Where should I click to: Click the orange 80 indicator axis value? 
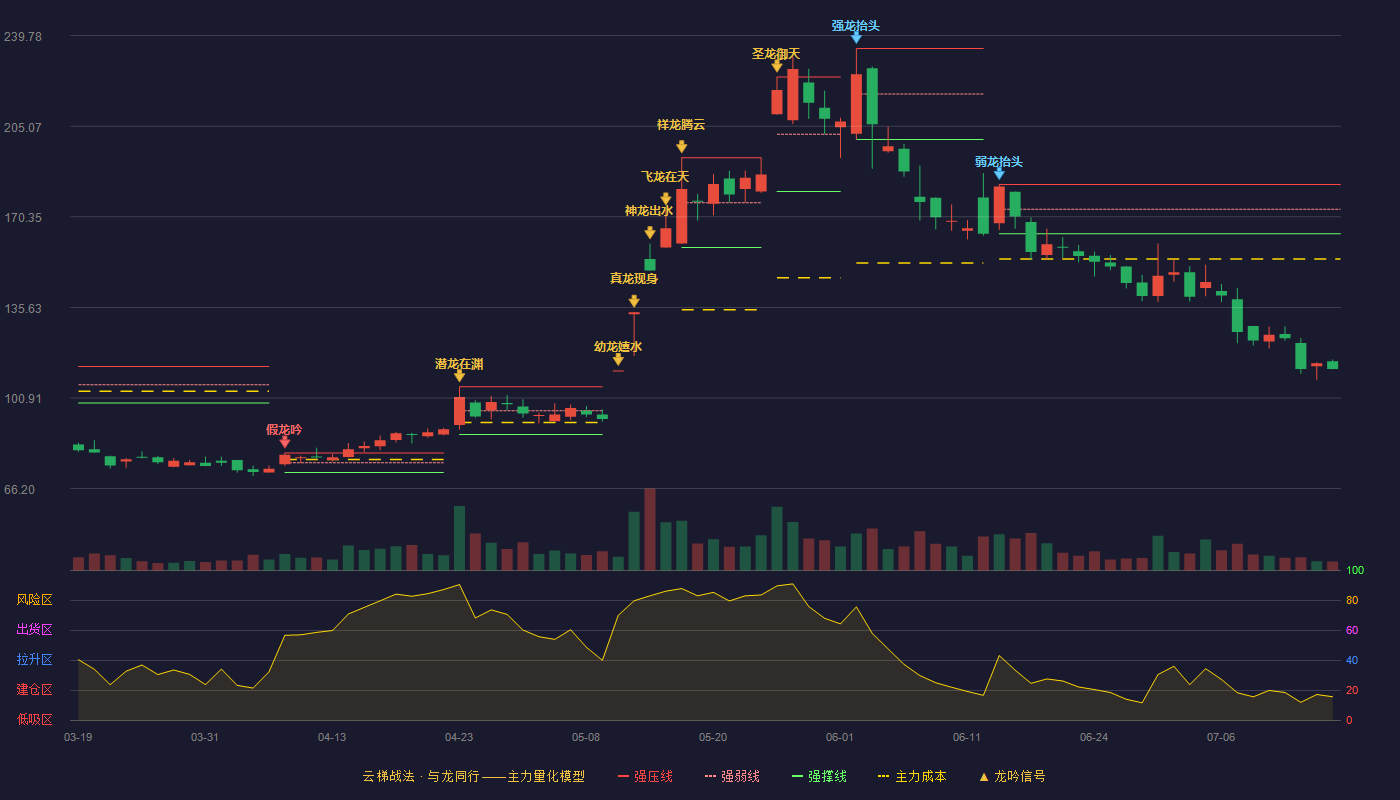coord(1352,601)
